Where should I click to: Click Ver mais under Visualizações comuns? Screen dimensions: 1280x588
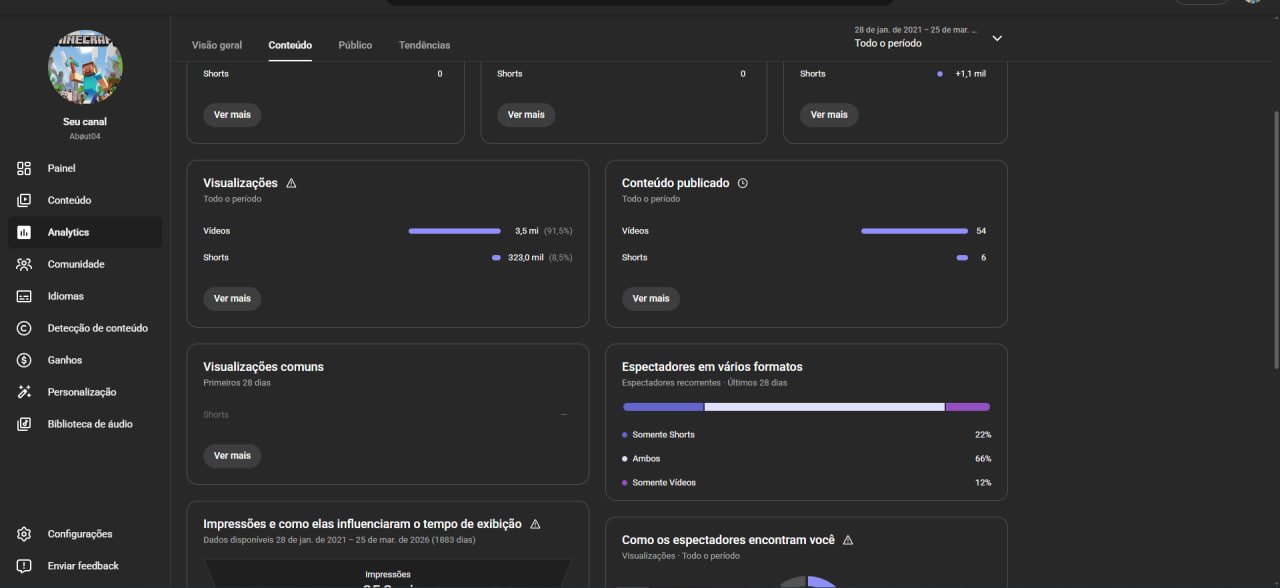232,455
